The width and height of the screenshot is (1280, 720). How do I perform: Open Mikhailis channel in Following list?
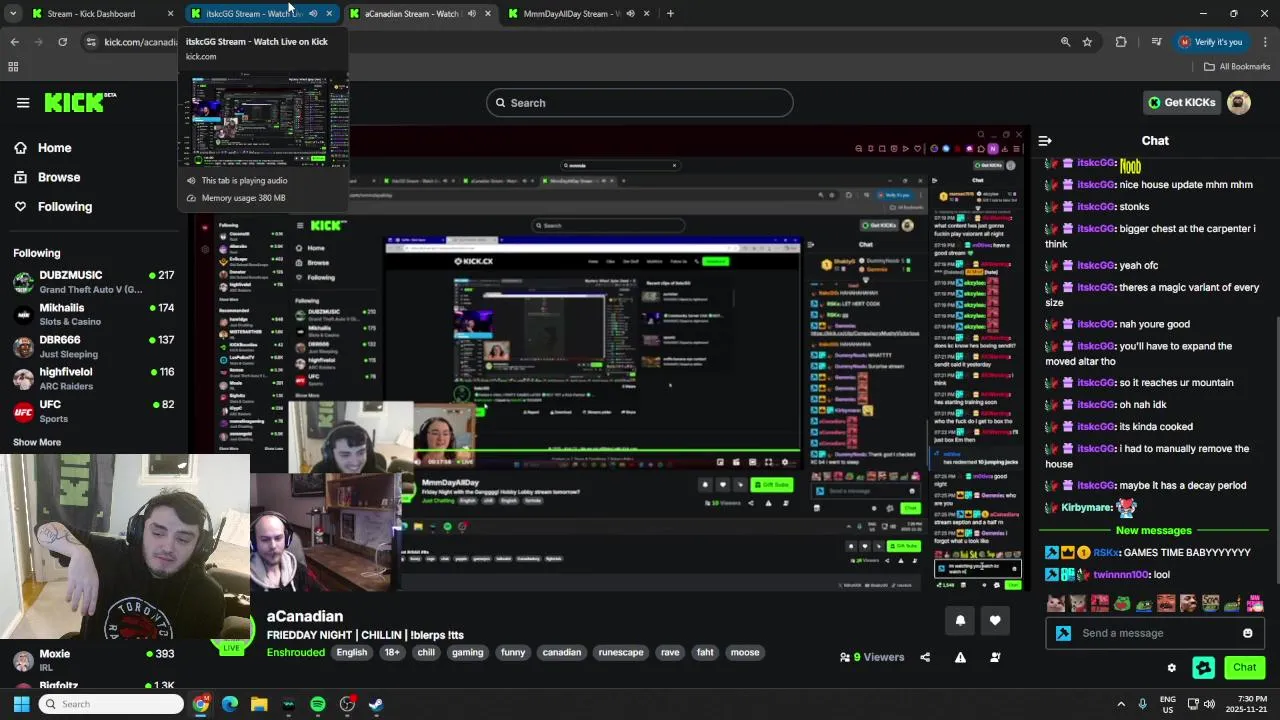point(93,314)
